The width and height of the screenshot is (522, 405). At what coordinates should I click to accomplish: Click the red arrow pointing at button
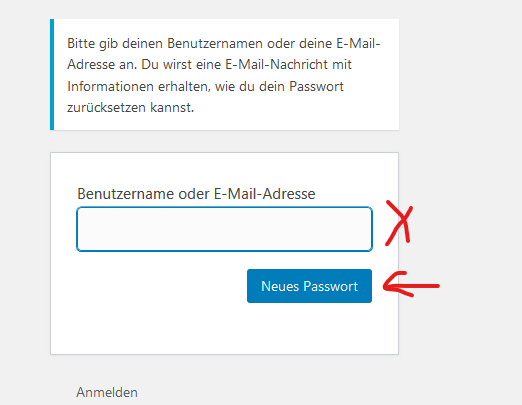pyautogui.click(x=411, y=284)
